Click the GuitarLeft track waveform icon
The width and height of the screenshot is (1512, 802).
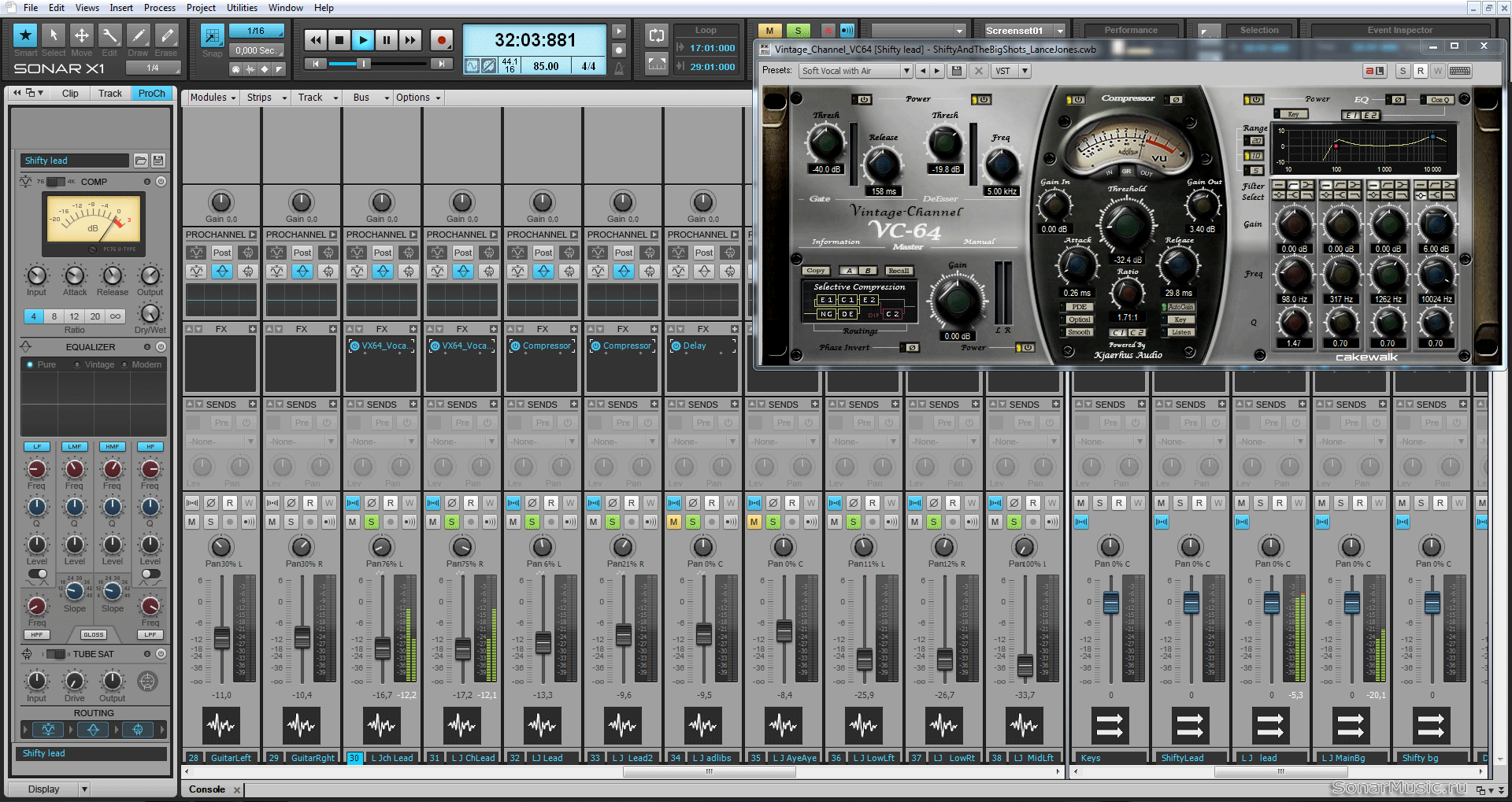tap(220, 725)
